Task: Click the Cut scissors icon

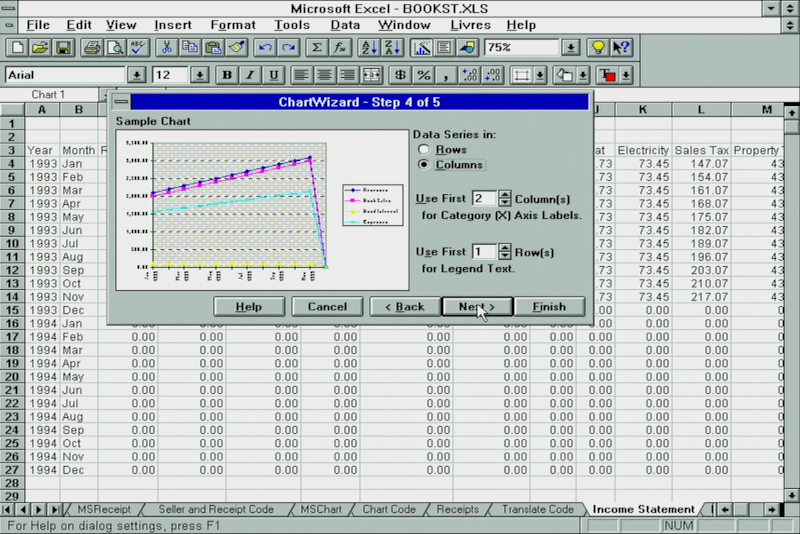Action: tap(166, 47)
